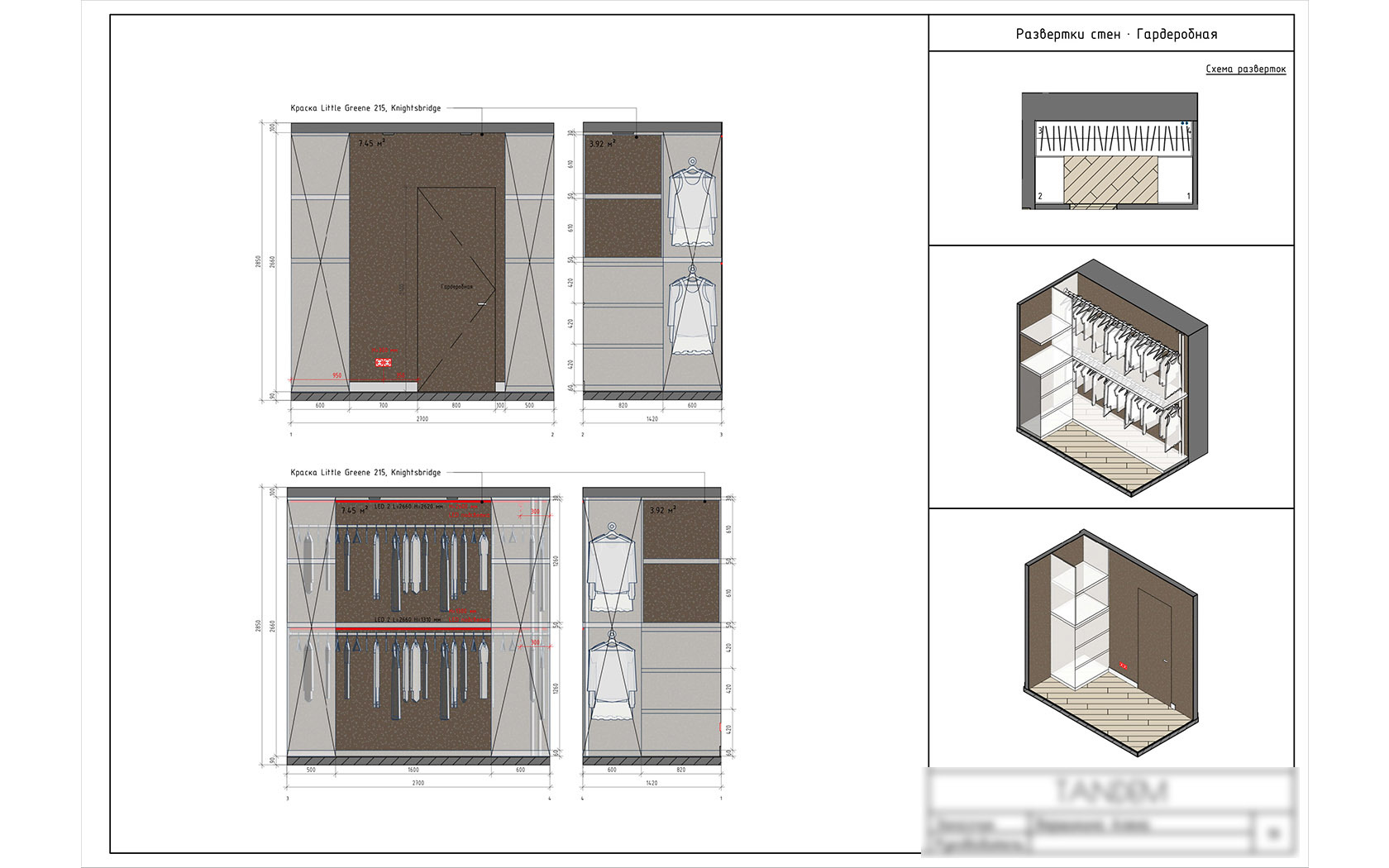Click corner number "2" in the floor plan scheme
The height and width of the screenshot is (868, 1389).
coord(1040,197)
